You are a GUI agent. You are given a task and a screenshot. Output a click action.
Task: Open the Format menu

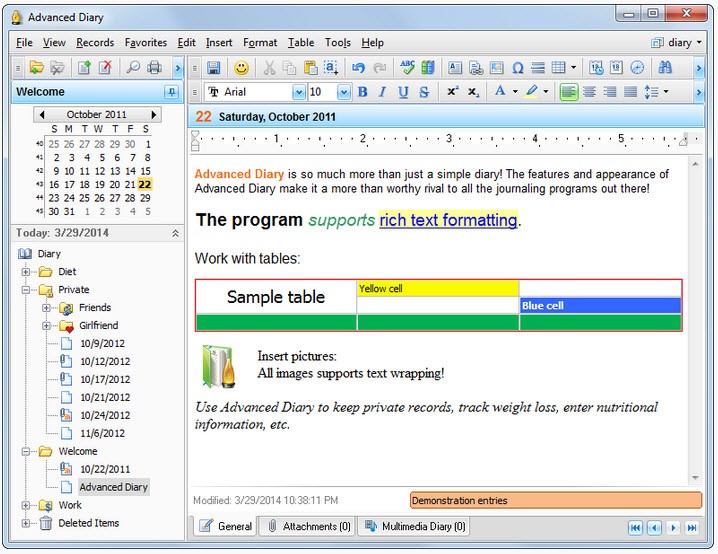pyautogui.click(x=260, y=43)
